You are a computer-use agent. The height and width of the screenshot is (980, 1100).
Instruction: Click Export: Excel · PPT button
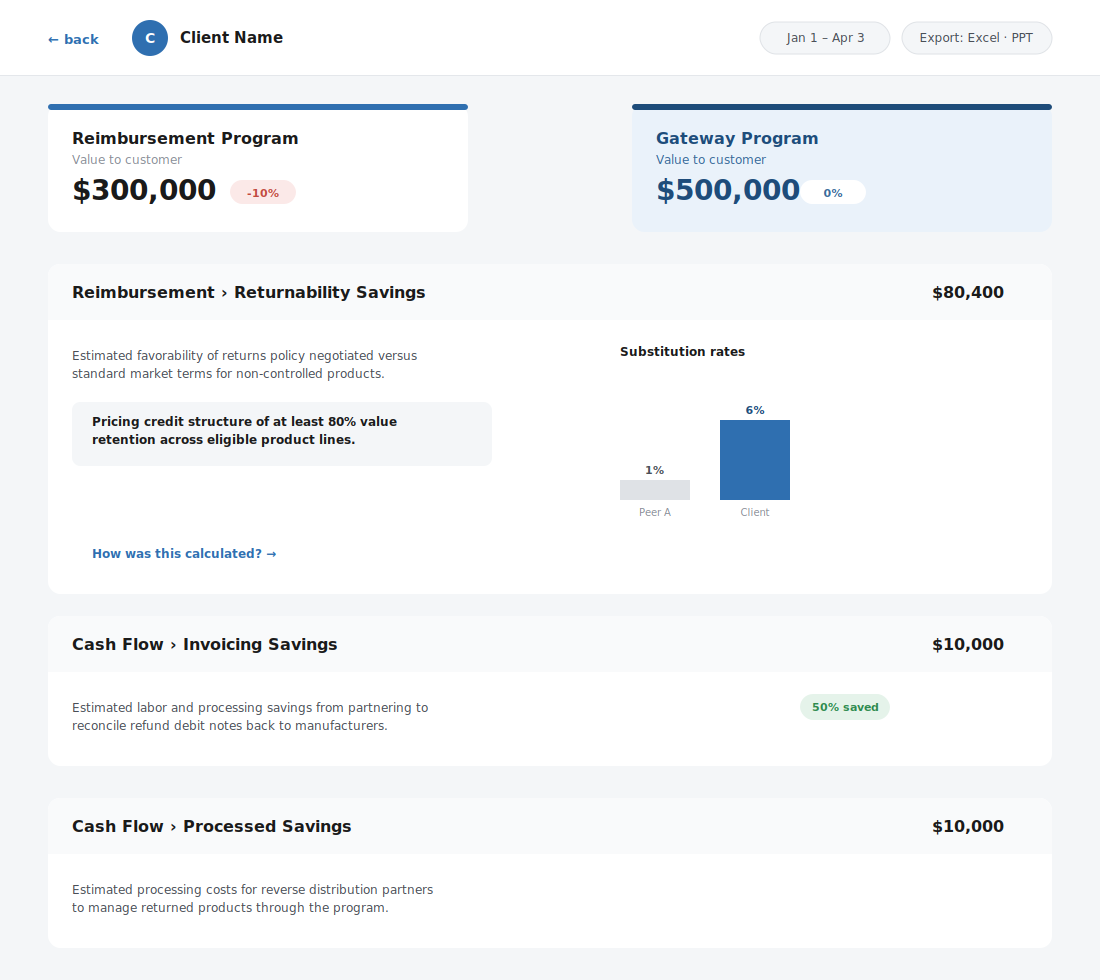[977, 38]
